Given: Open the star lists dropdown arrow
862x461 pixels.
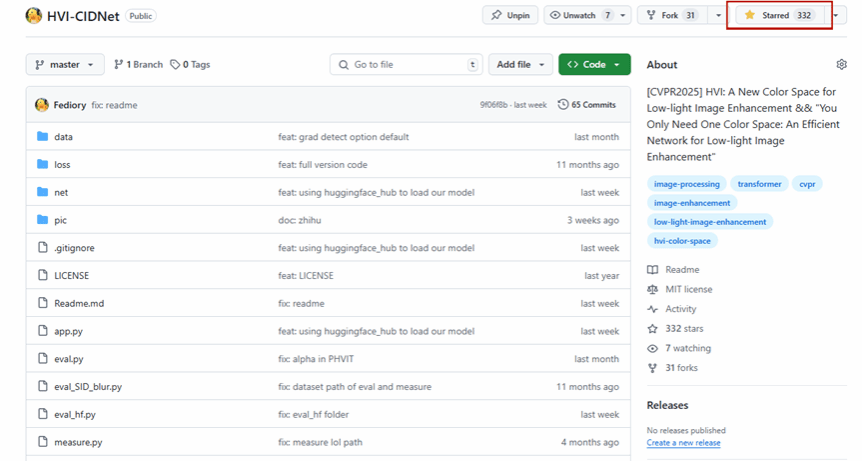Looking at the screenshot, I should (835, 16).
